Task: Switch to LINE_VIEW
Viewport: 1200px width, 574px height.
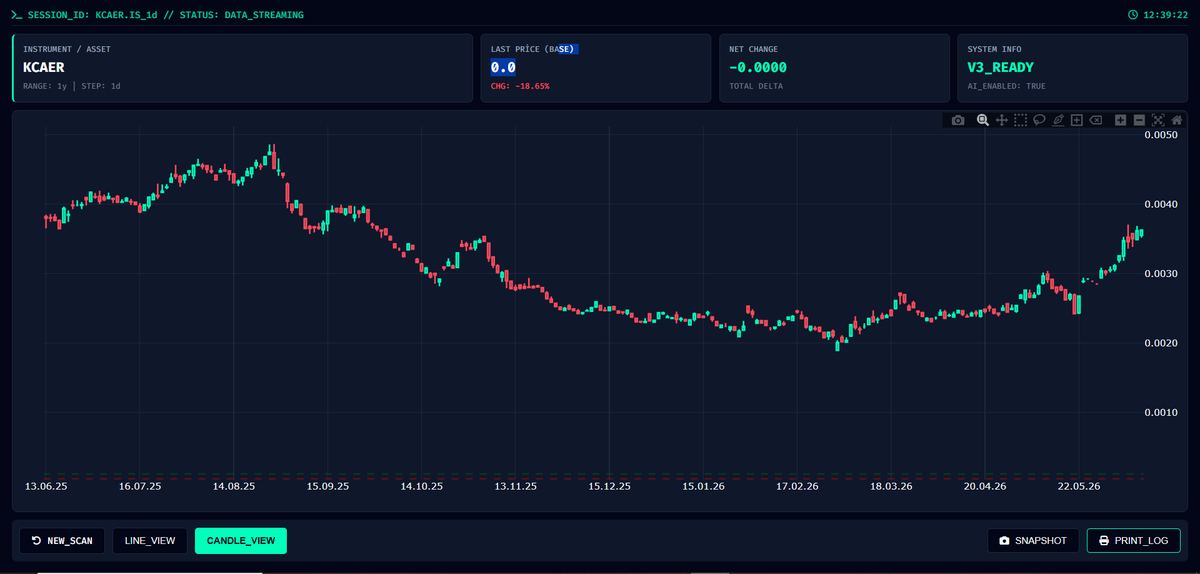Action: point(150,541)
